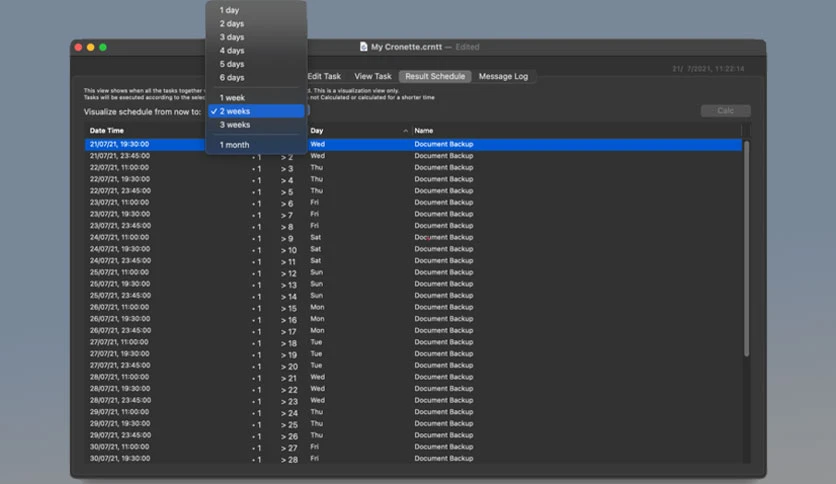Close the window with red button
The height and width of the screenshot is (484, 836).
(78, 47)
